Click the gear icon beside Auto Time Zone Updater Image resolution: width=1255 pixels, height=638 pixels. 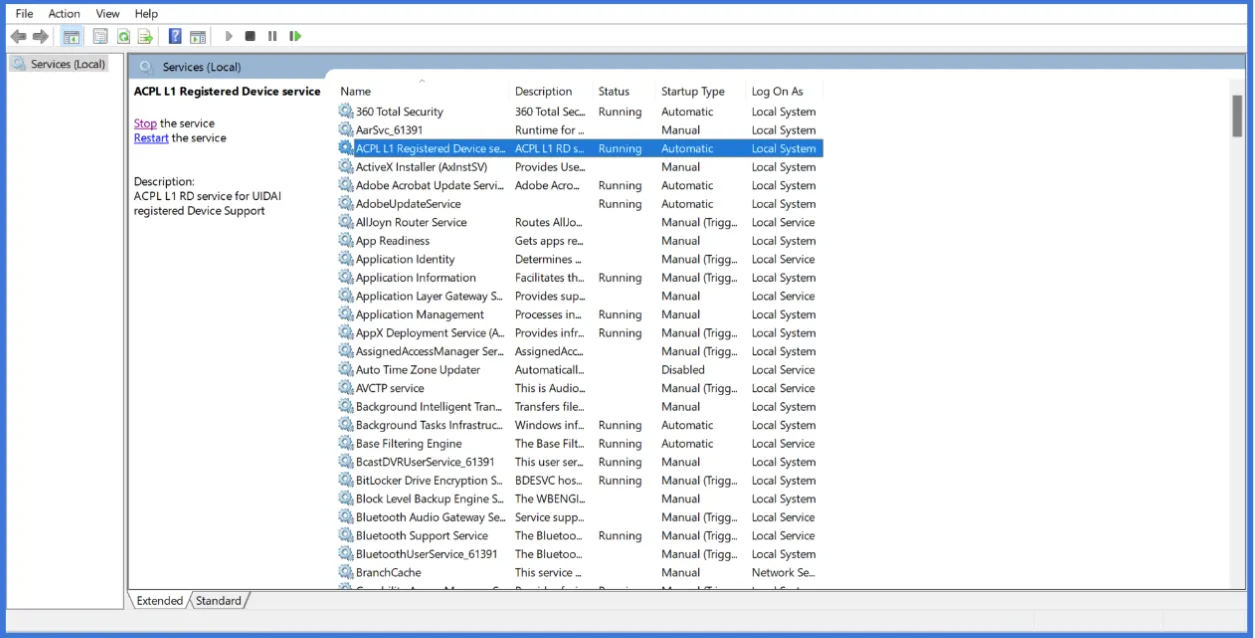click(x=346, y=370)
